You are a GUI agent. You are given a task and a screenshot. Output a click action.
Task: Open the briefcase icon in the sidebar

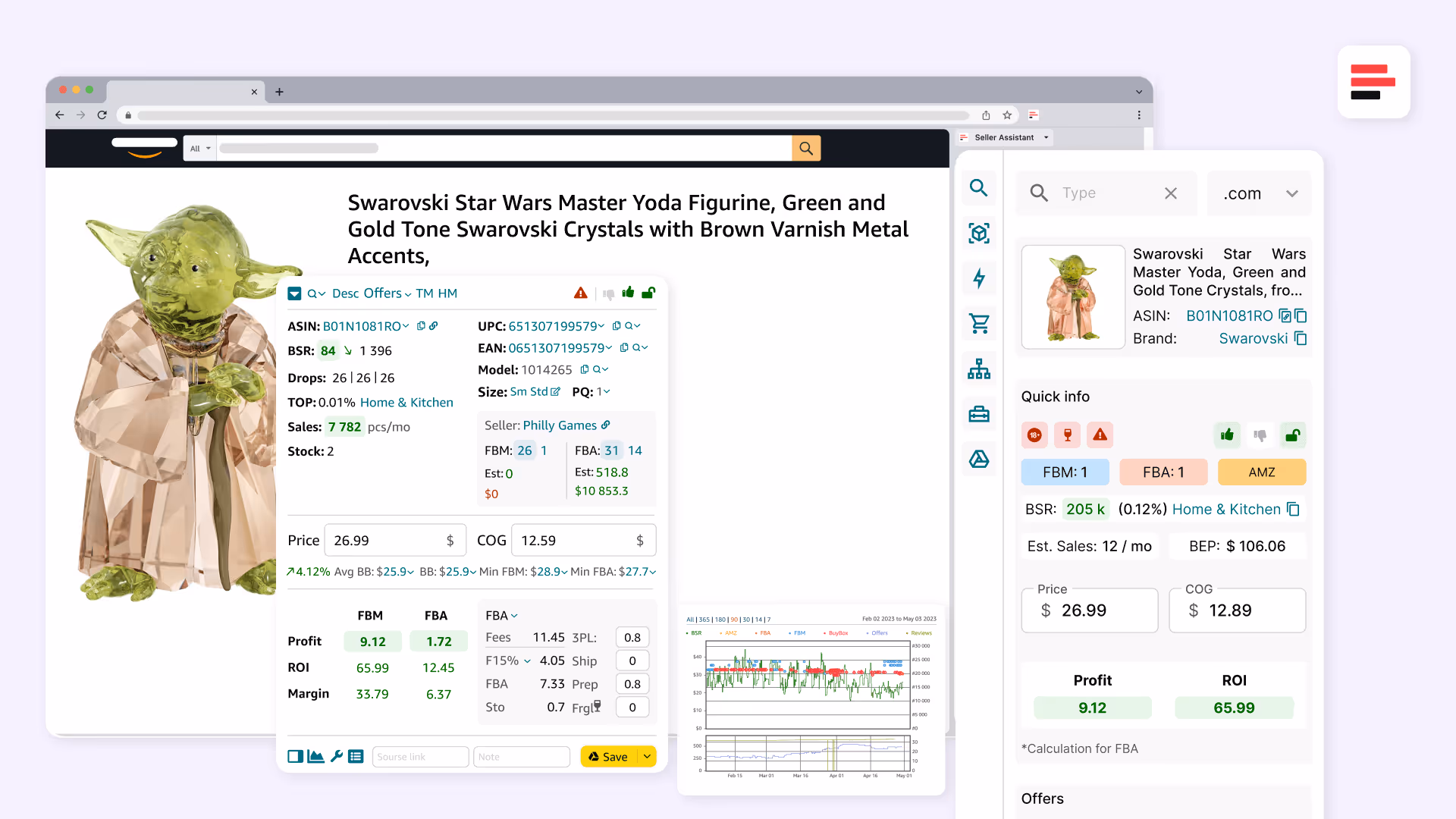[979, 414]
